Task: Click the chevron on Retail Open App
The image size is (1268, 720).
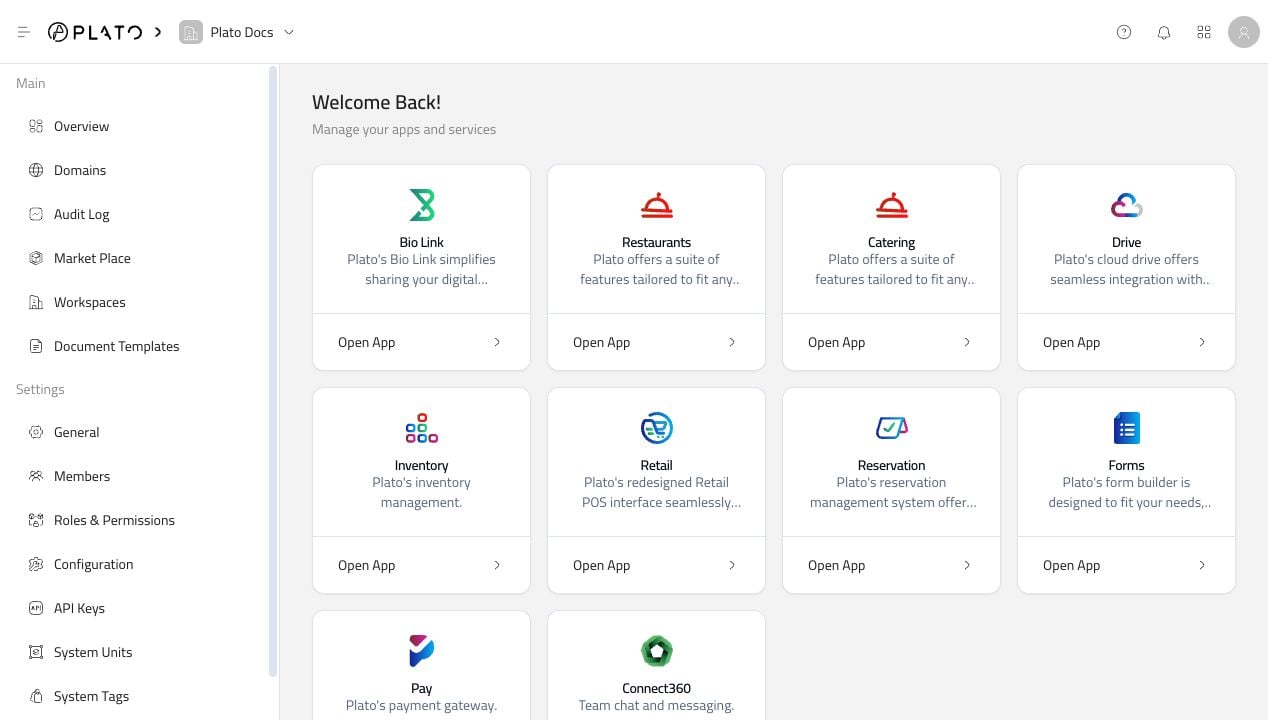Action: click(x=732, y=565)
